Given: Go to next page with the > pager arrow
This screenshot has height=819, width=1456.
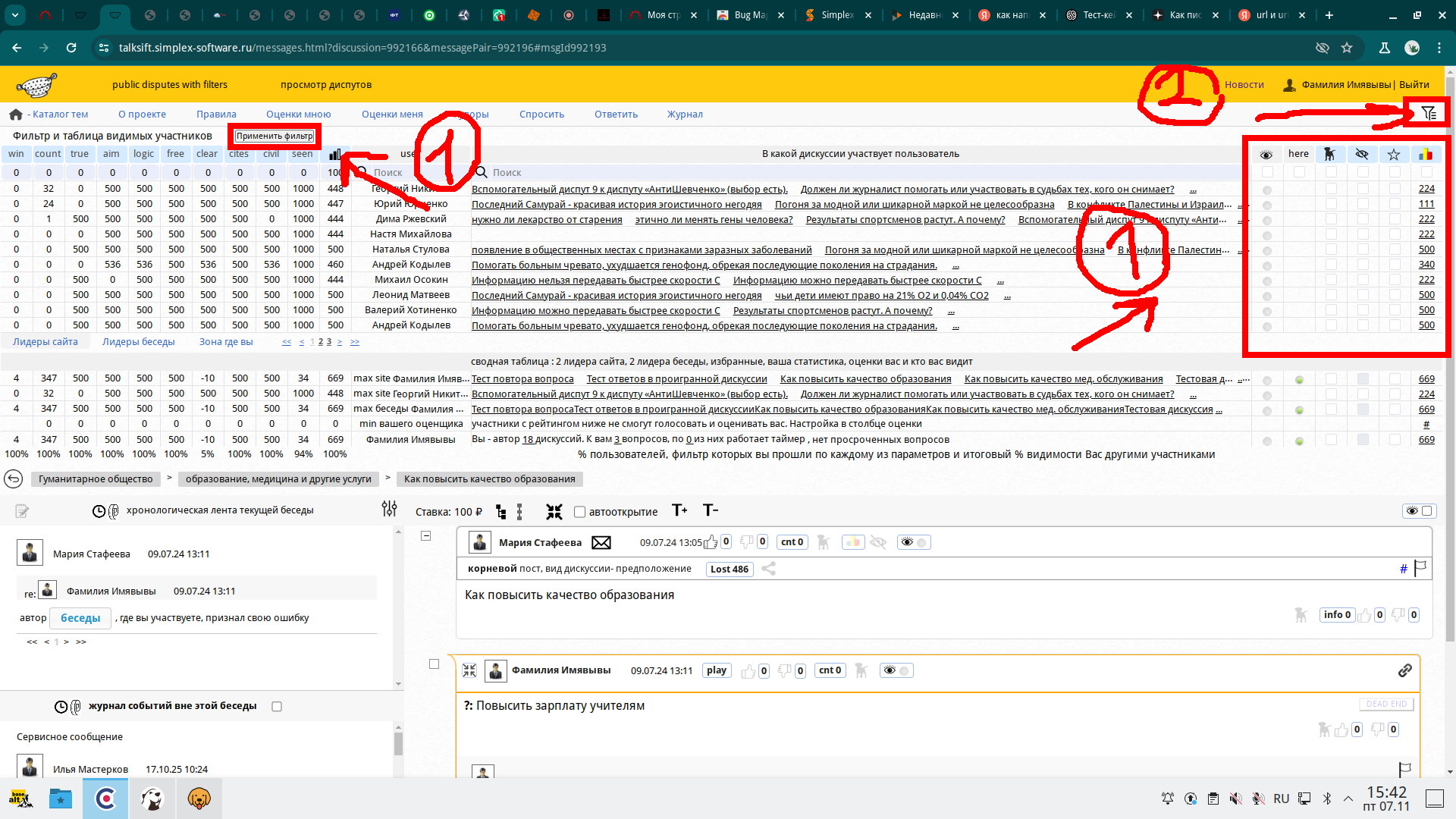Looking at the screenshot, I should pyautogui.click(x=339, y=342).
